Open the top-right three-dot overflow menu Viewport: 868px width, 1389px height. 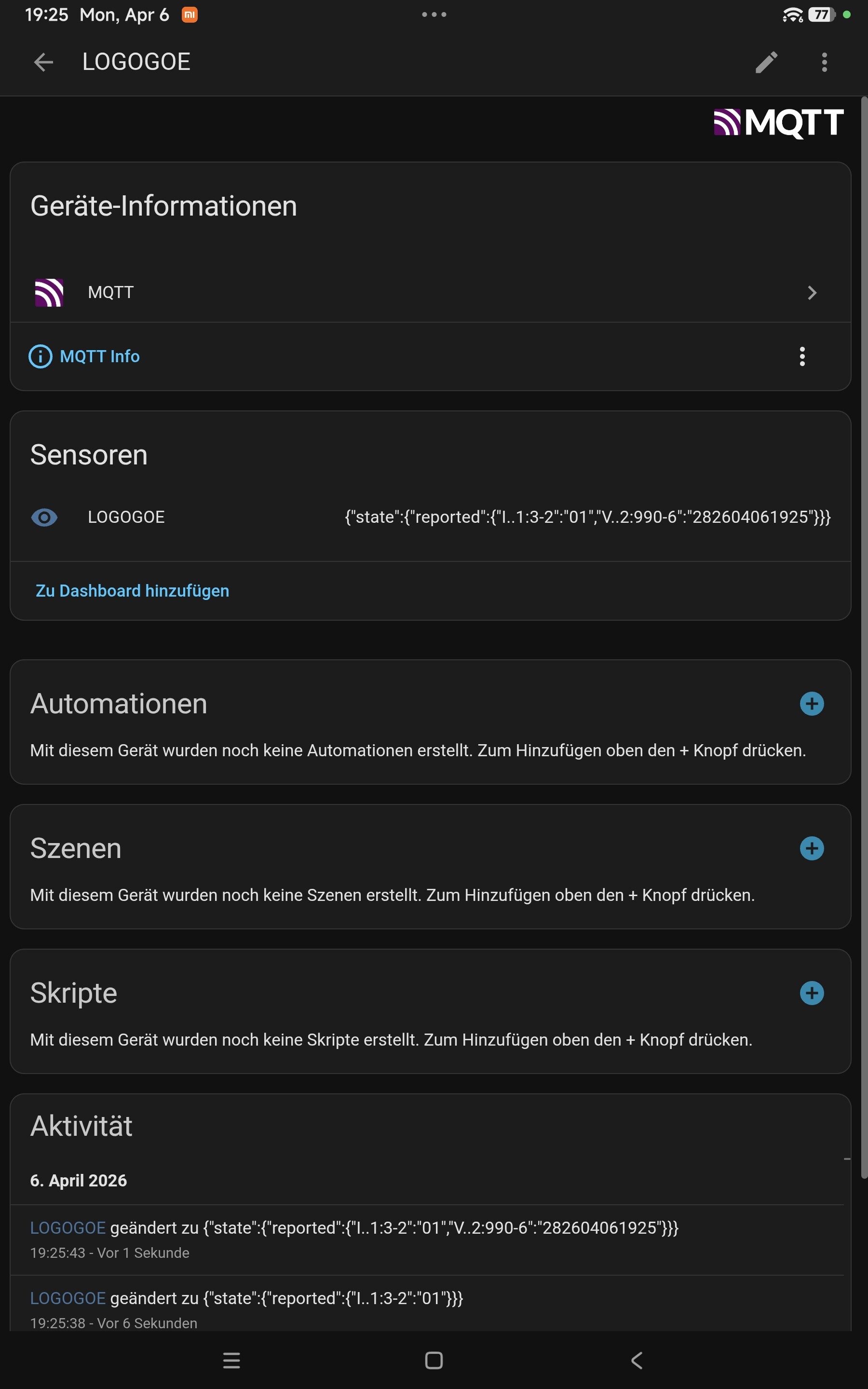click(x=824, y=62)
